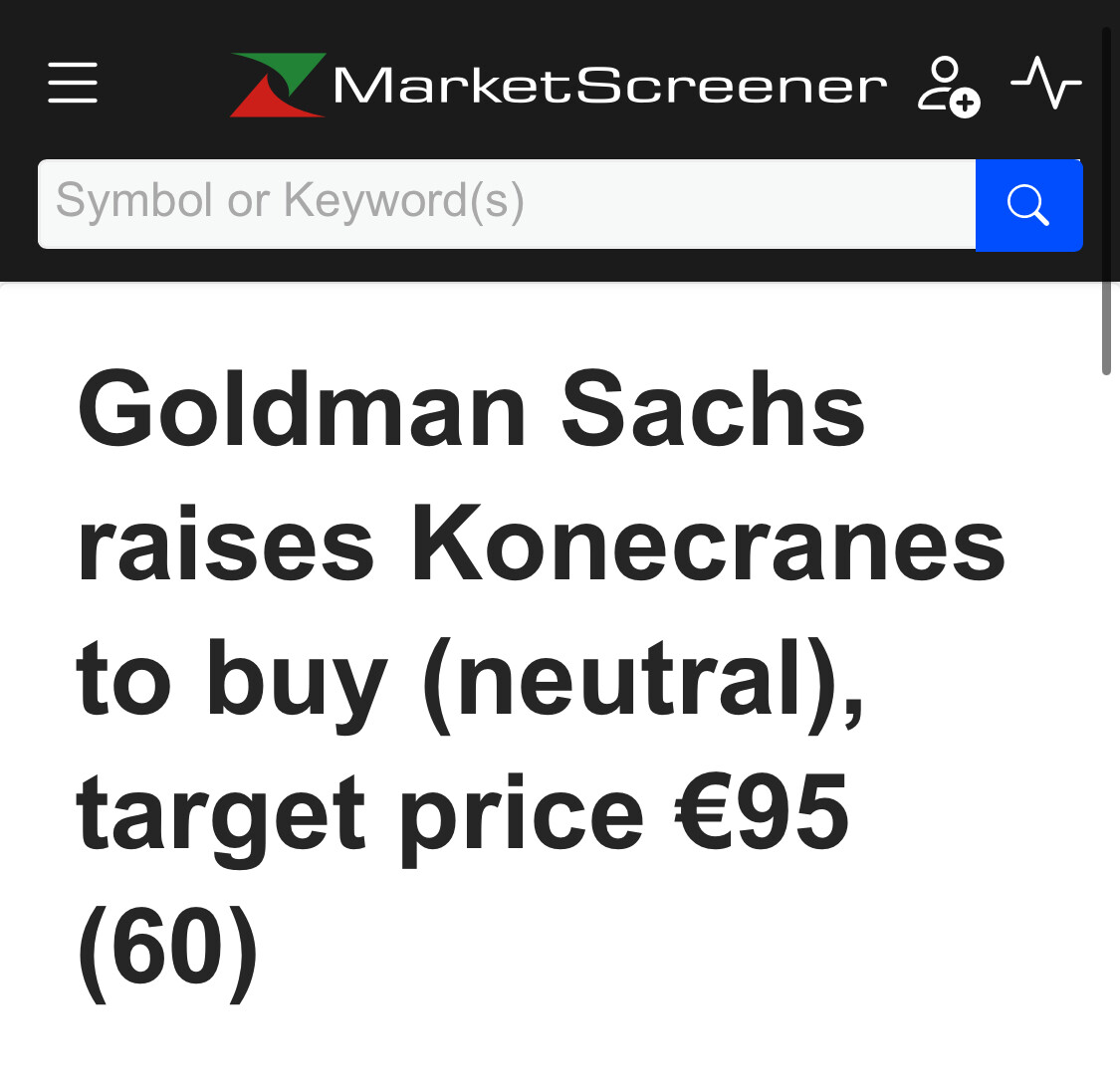Click the "to buy" text in the headline

pos(231,682)
